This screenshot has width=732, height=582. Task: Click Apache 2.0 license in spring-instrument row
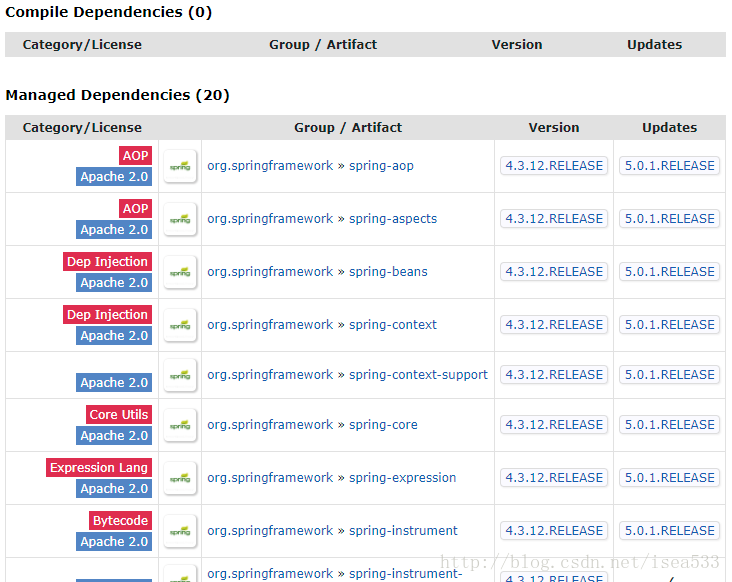(114, 541)
